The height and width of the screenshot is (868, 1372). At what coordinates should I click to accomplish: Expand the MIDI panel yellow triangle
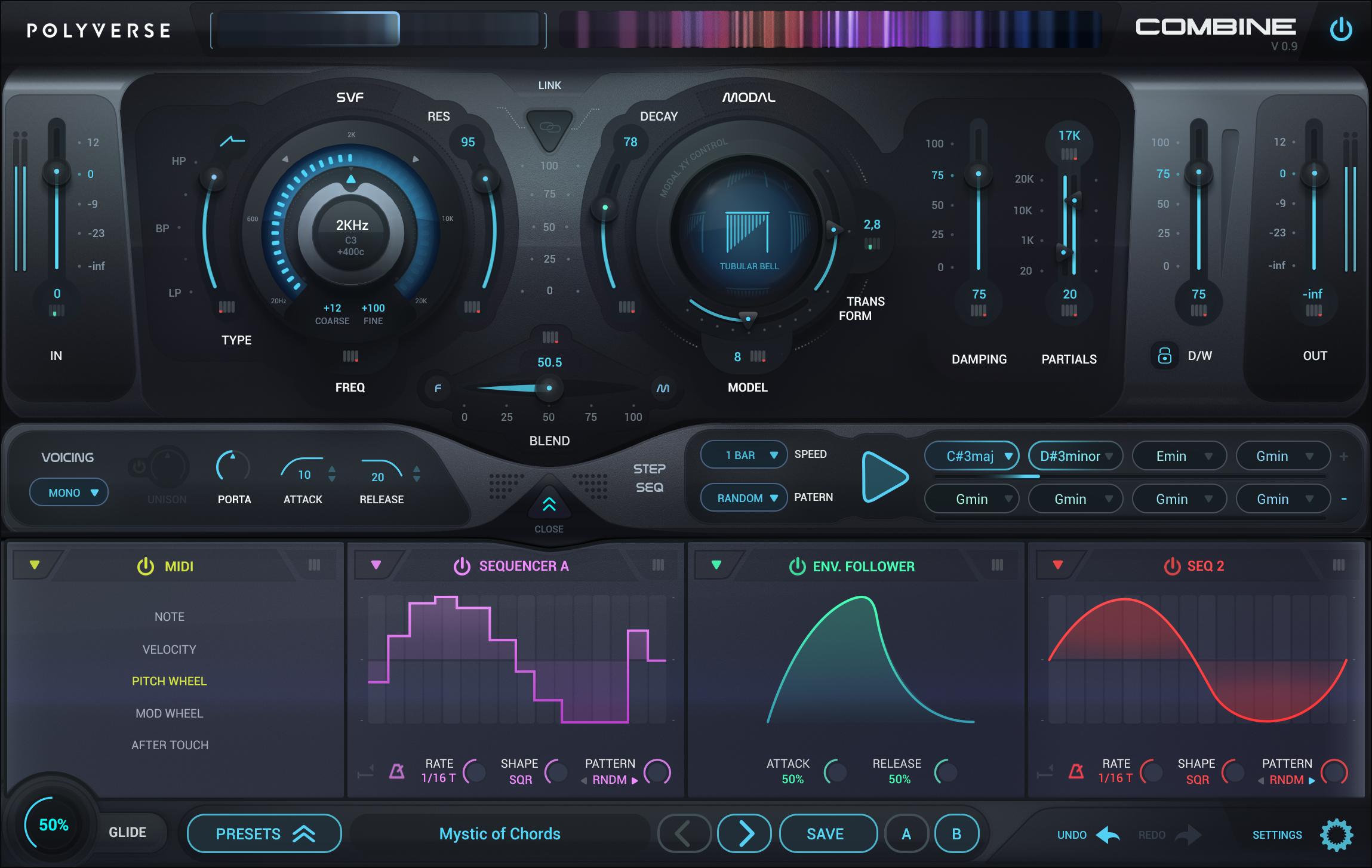click(x=35, y=565)
